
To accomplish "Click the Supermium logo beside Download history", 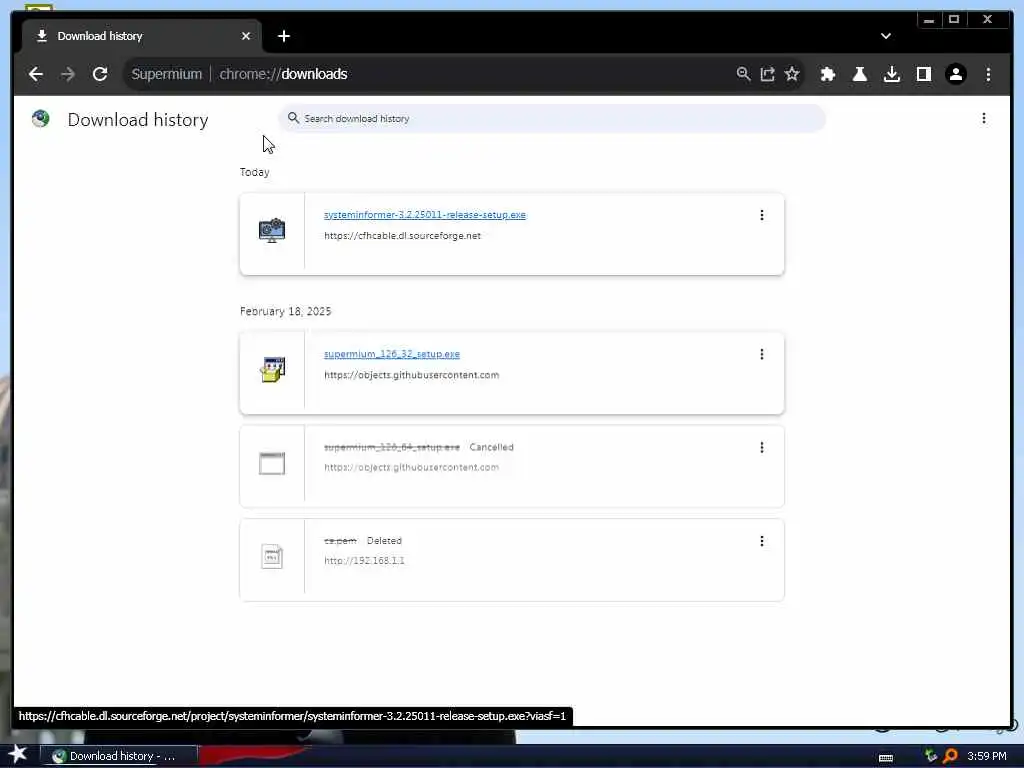I will 40,118.
